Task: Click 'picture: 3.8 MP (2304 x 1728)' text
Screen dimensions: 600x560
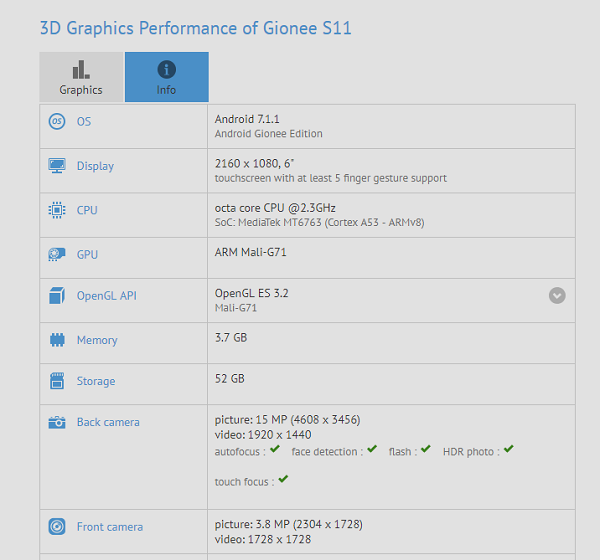Action: [289, 524]
